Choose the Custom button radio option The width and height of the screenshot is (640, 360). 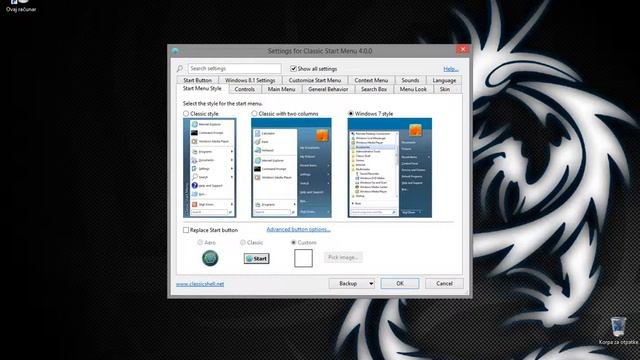point(293,242)
